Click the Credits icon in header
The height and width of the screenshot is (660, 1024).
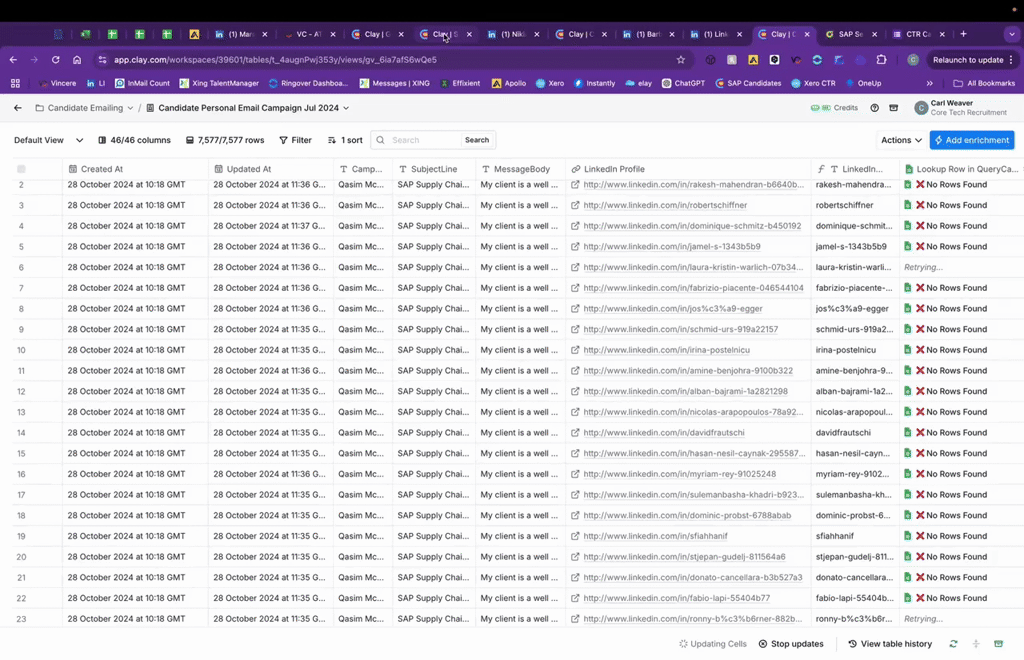click(x=838, y=108)
